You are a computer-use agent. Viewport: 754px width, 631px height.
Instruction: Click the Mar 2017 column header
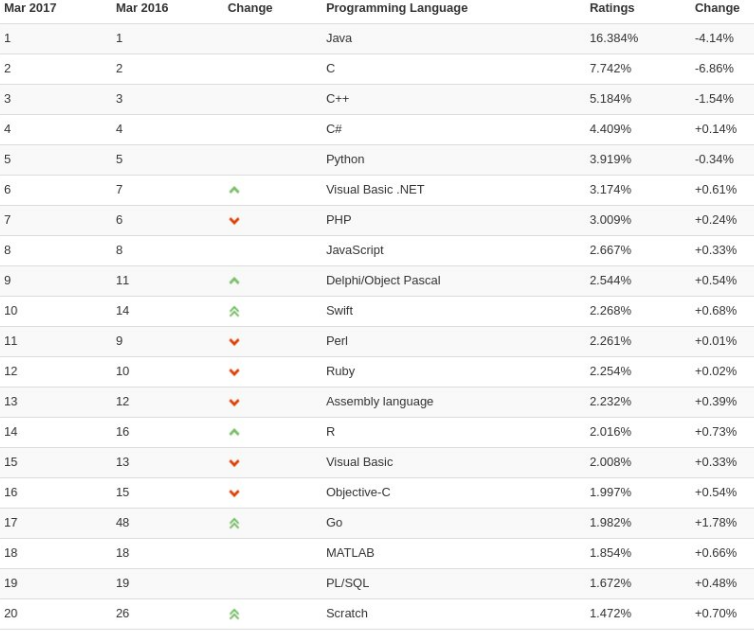pyautogui.click(x=30, y=8)
